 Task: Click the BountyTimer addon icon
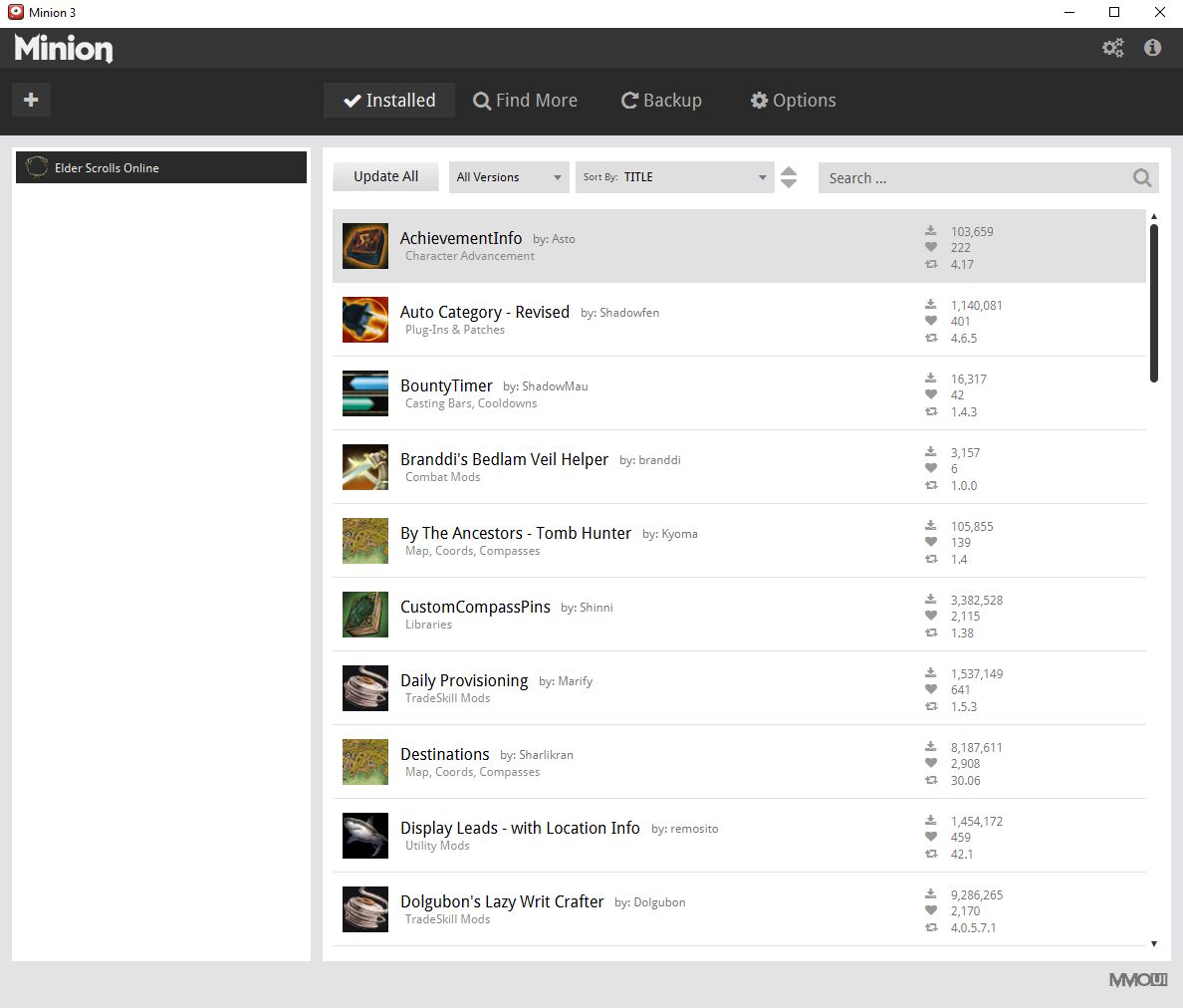[365, 393]
